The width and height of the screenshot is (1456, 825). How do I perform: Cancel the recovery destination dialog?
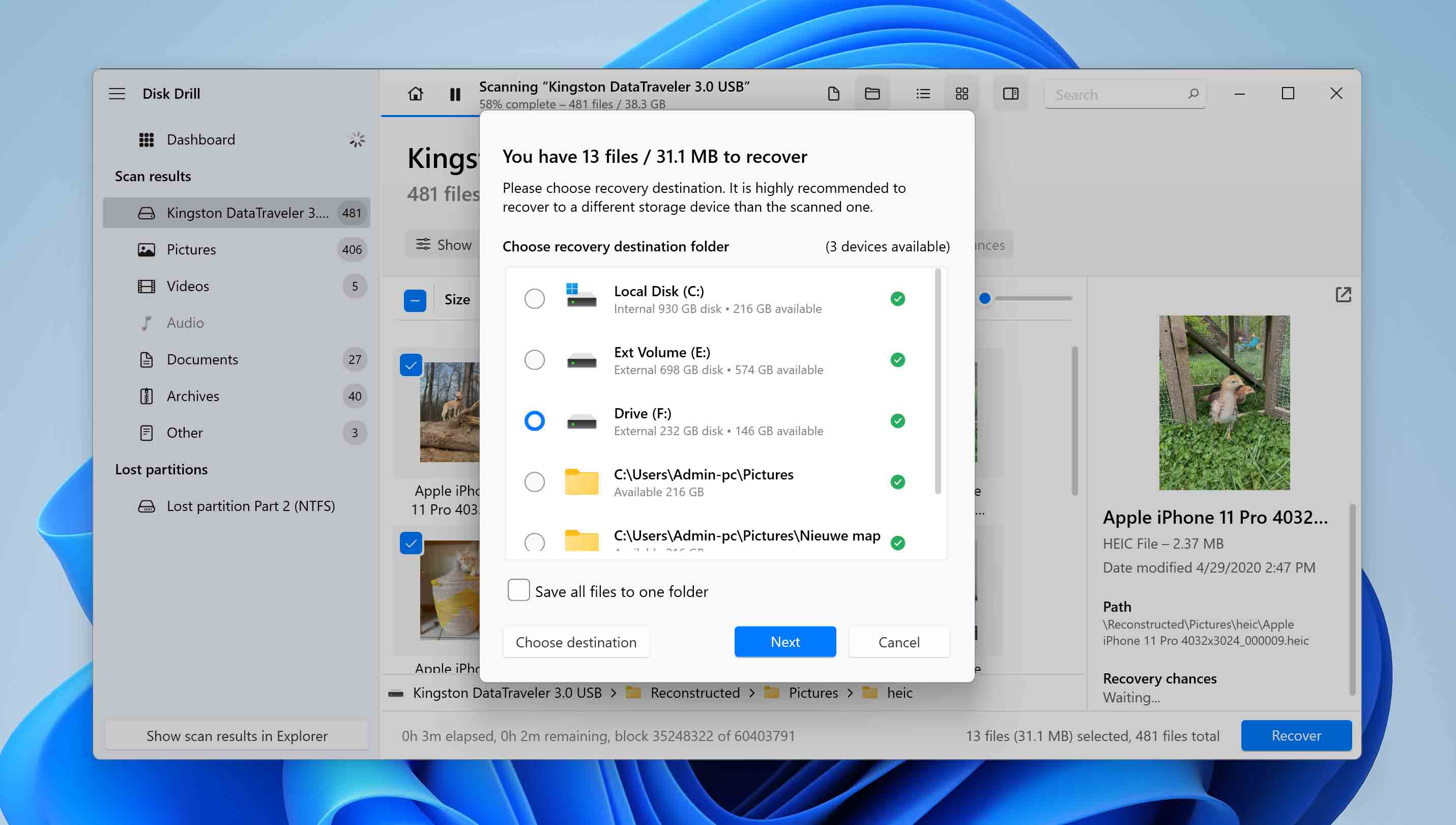pos(899,642)
